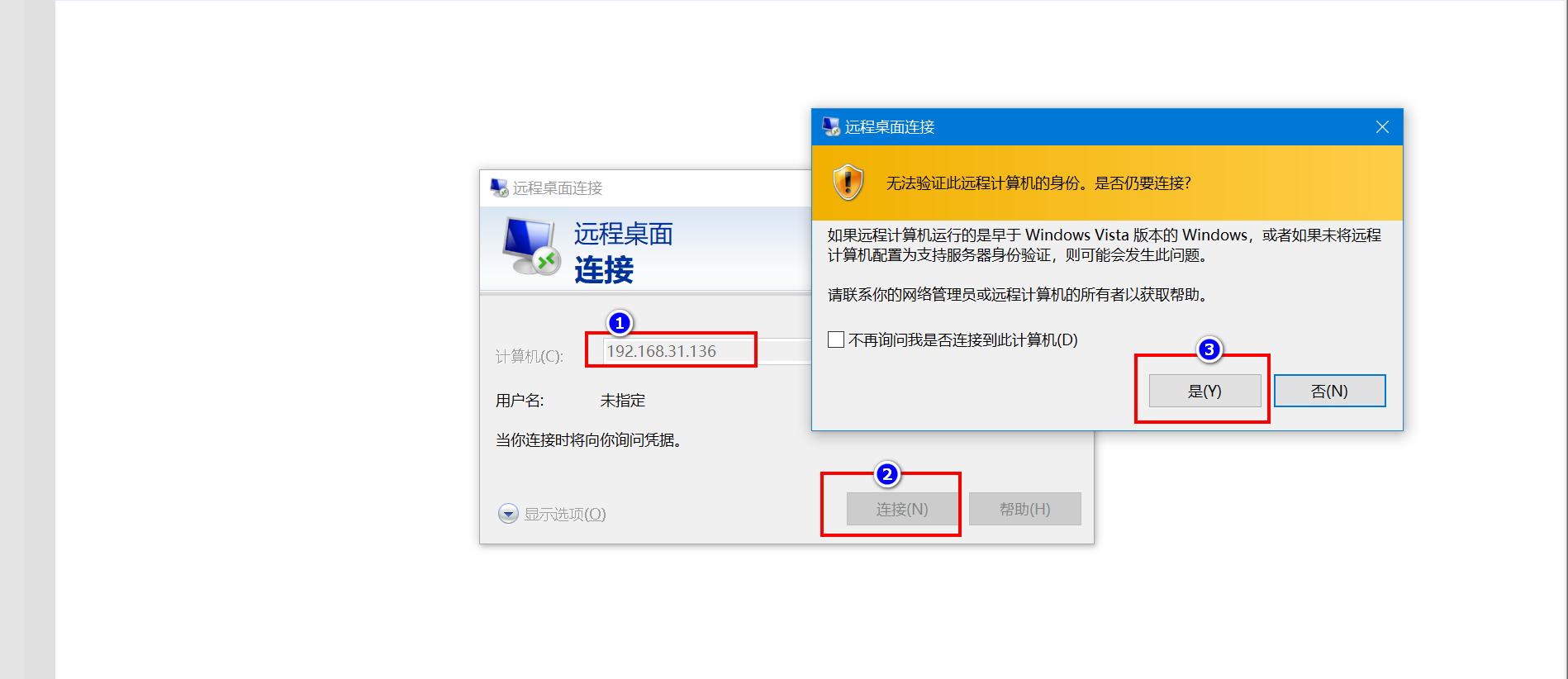
Task: Click 否(N) to cancel the connection
Action: [1329, 391]
